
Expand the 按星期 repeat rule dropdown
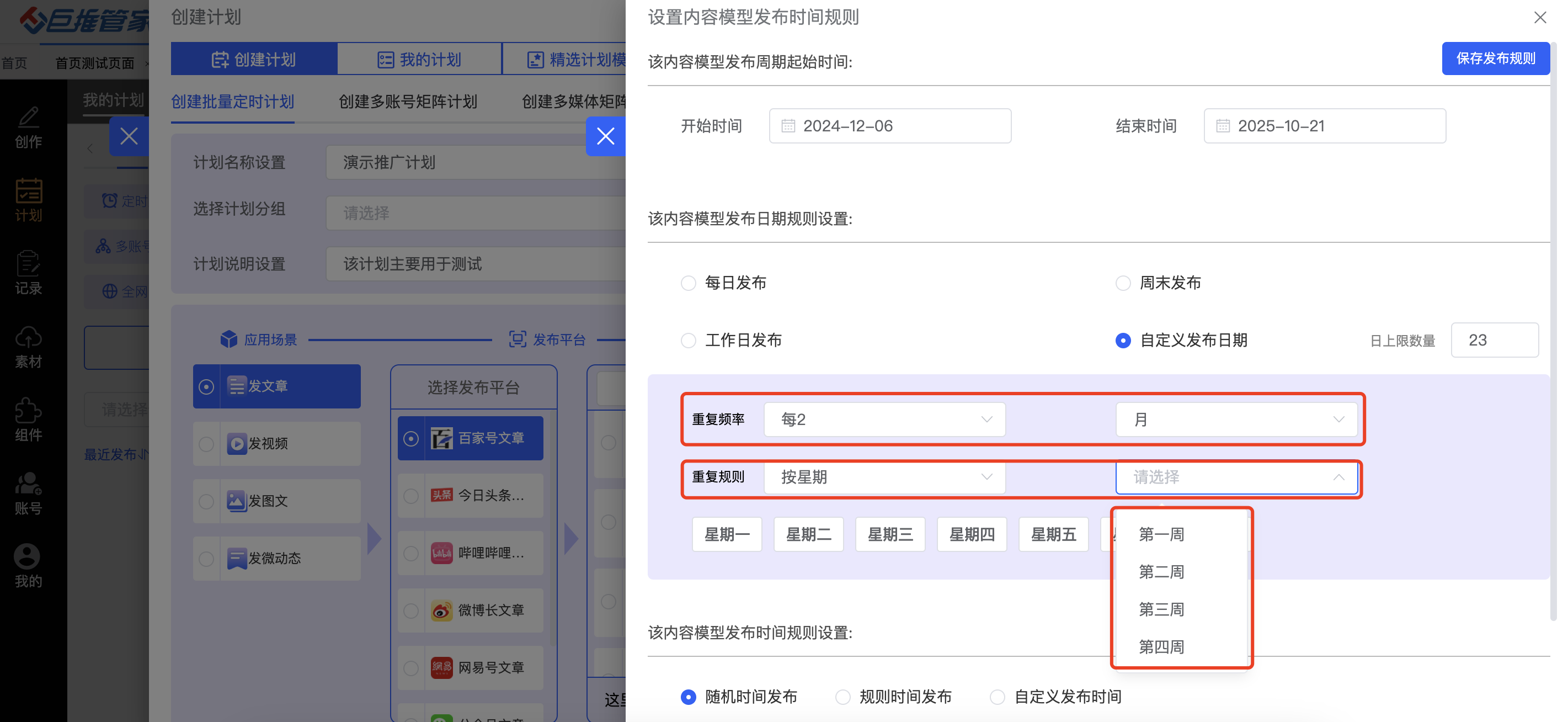[884, 477]
